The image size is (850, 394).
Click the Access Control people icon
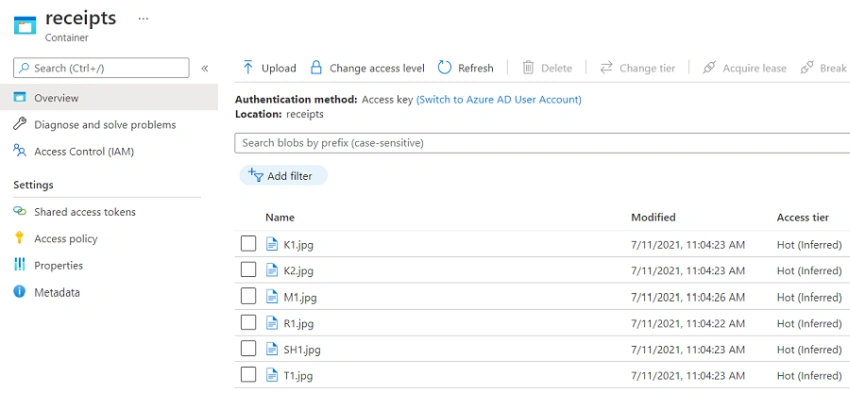(20, 150)
